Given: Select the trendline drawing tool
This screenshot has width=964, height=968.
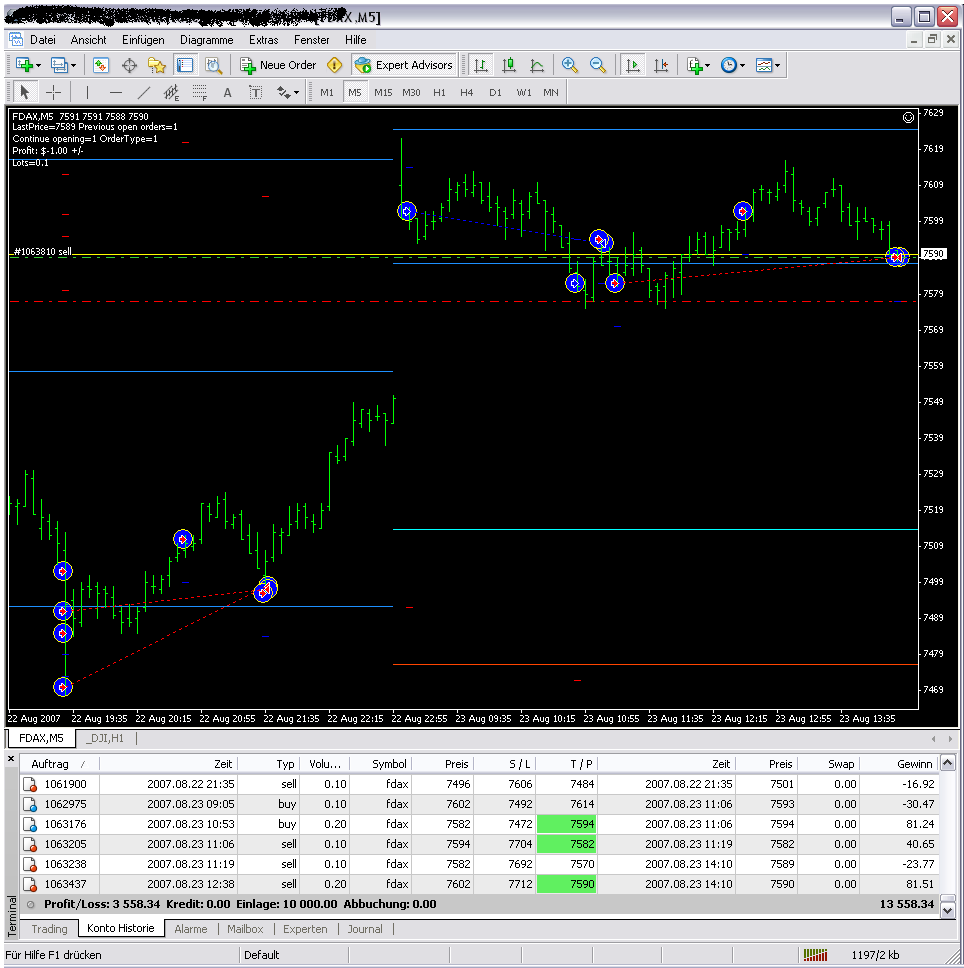Looking at the screenshot, I should tap(143, 92).
